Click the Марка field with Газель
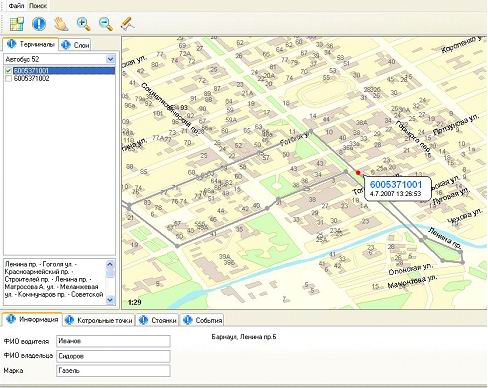 coord(113,371)
